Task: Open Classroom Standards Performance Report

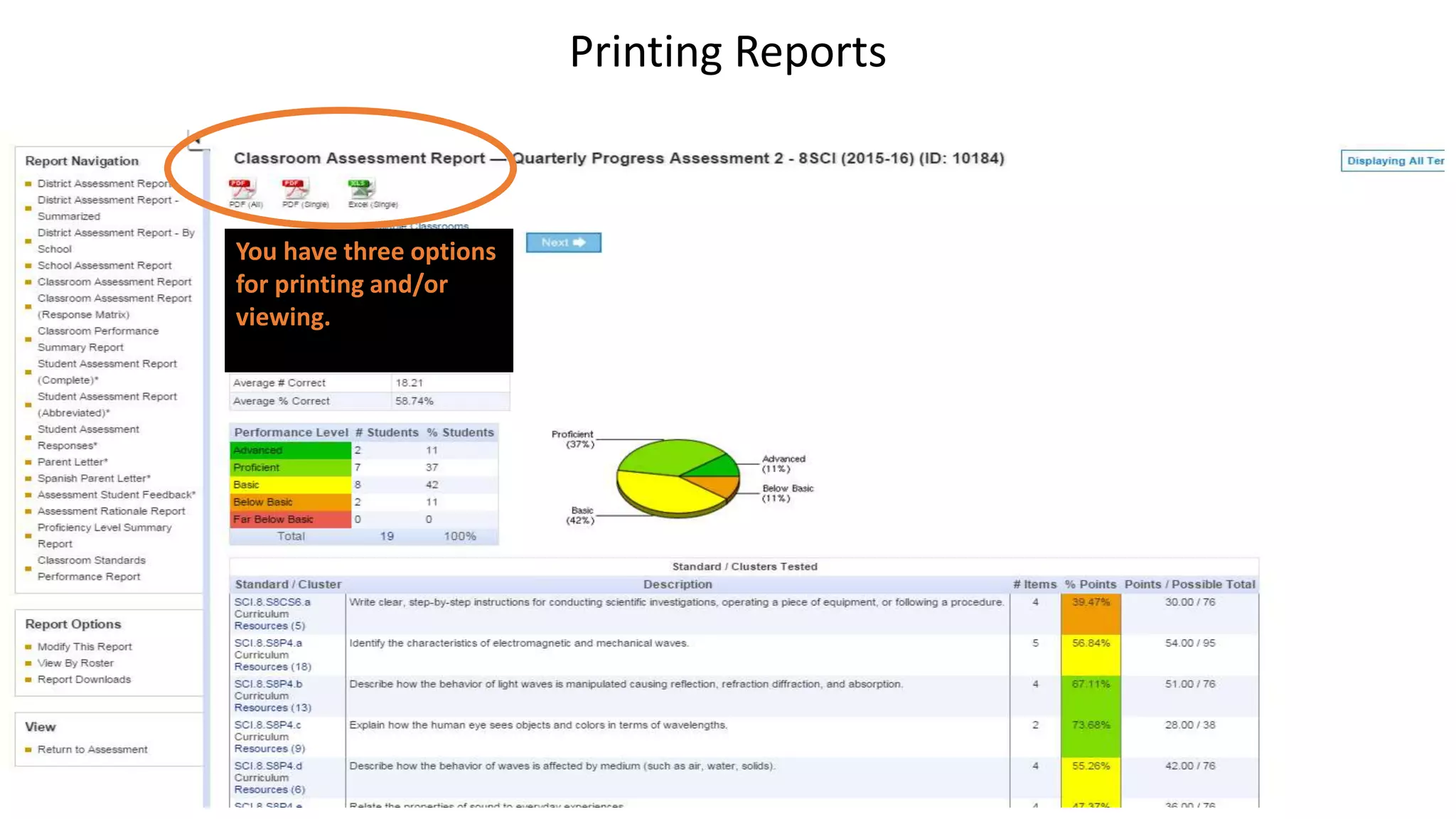Action: point(92,567)
